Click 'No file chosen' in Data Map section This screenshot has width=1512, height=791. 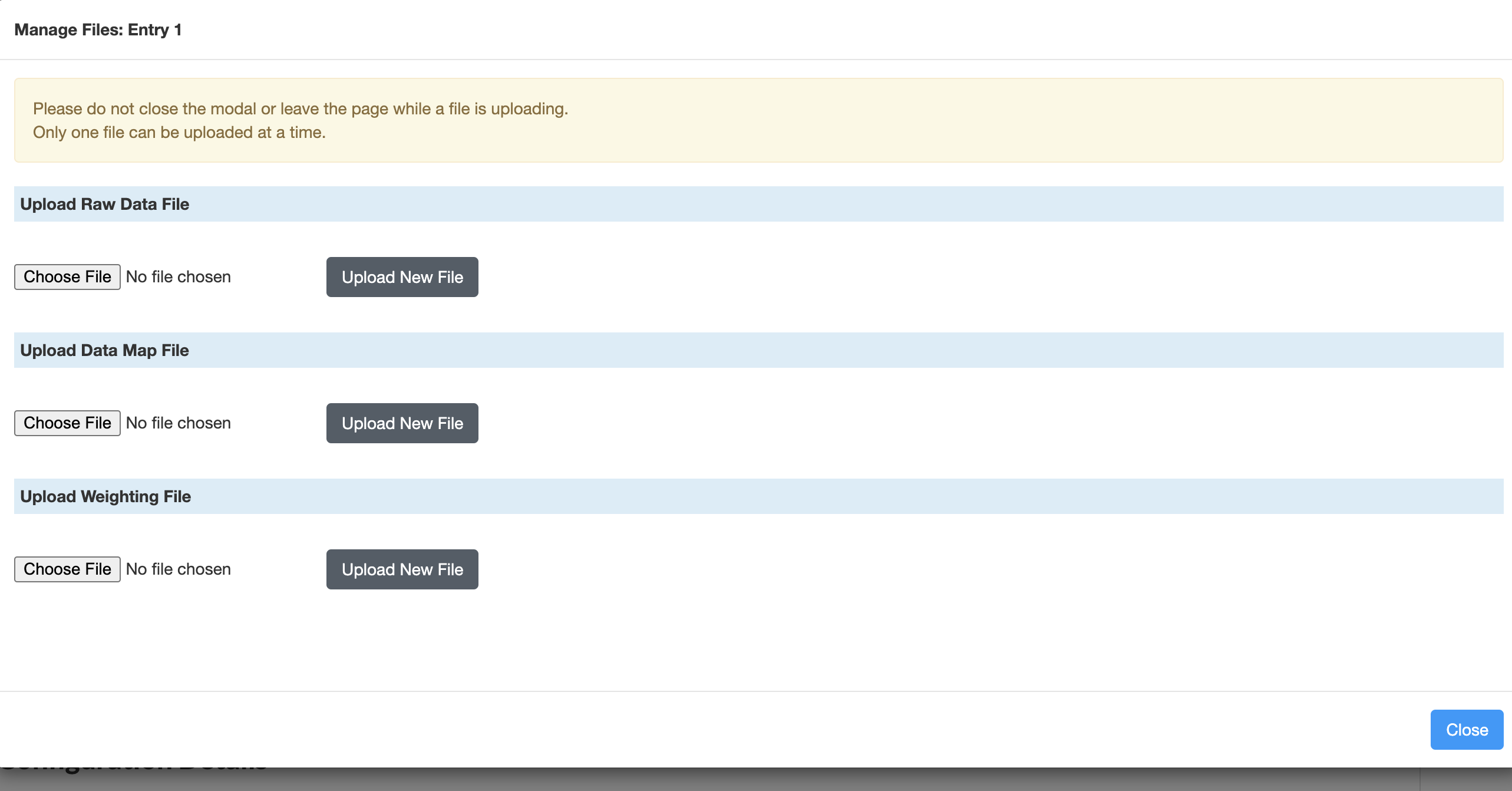[x=178, y=423]
